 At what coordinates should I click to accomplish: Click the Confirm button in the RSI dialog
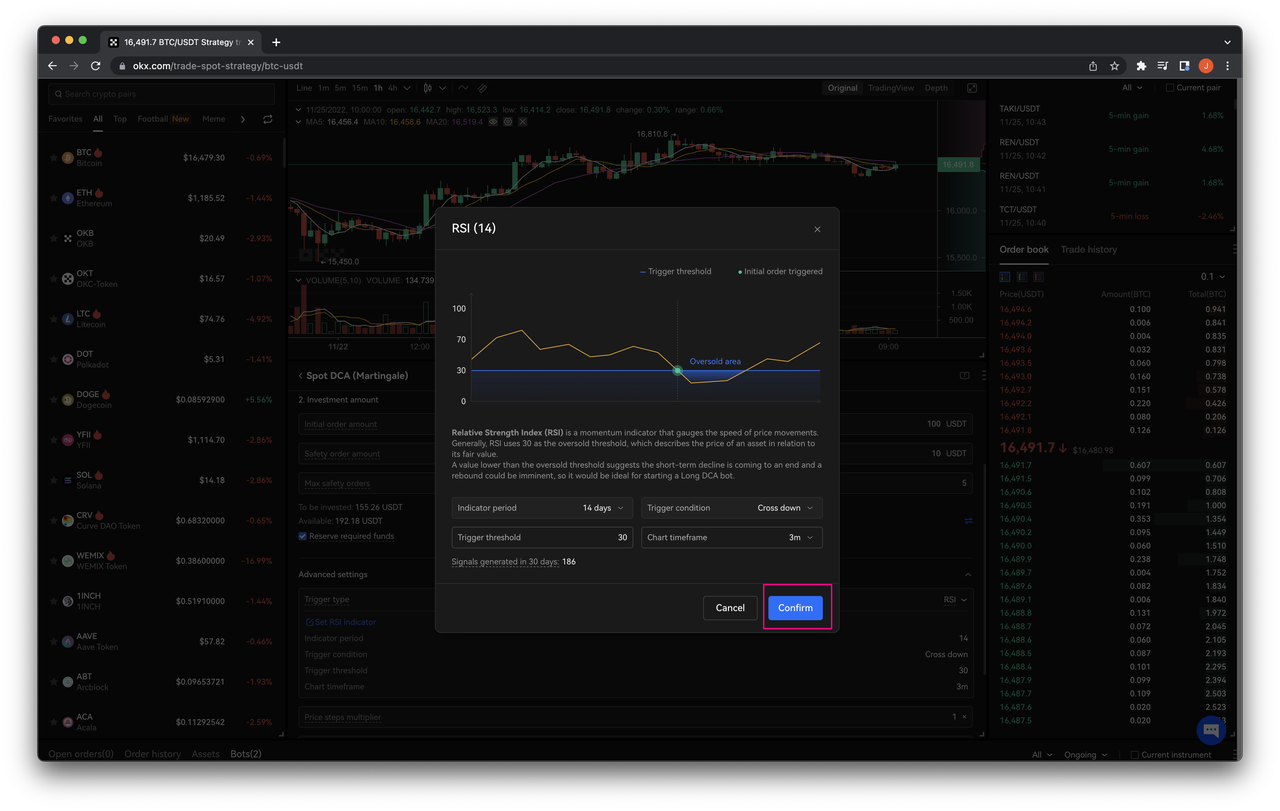(795, 607)
